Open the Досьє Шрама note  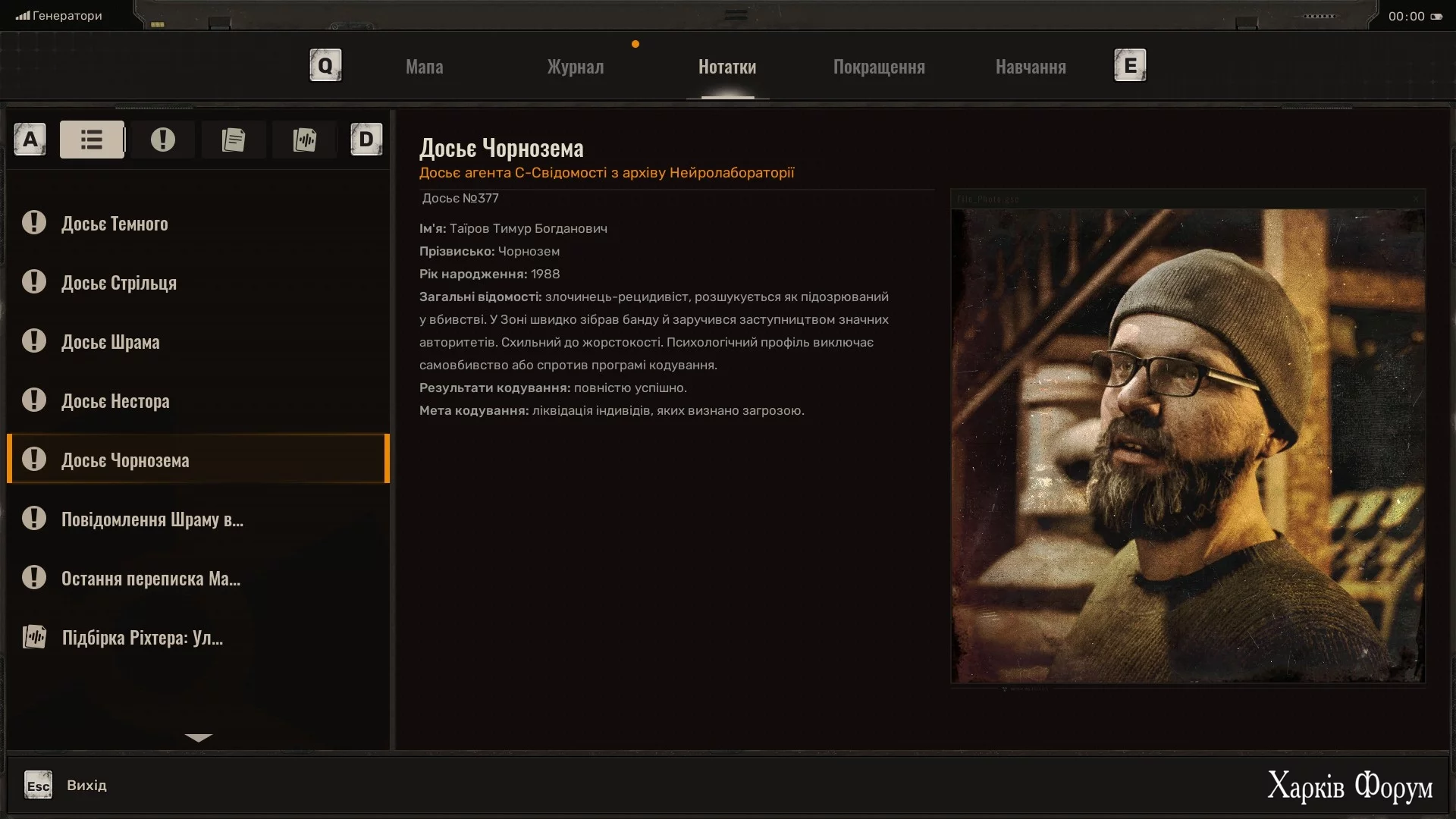pyautogui.click(x=198, y=341)
